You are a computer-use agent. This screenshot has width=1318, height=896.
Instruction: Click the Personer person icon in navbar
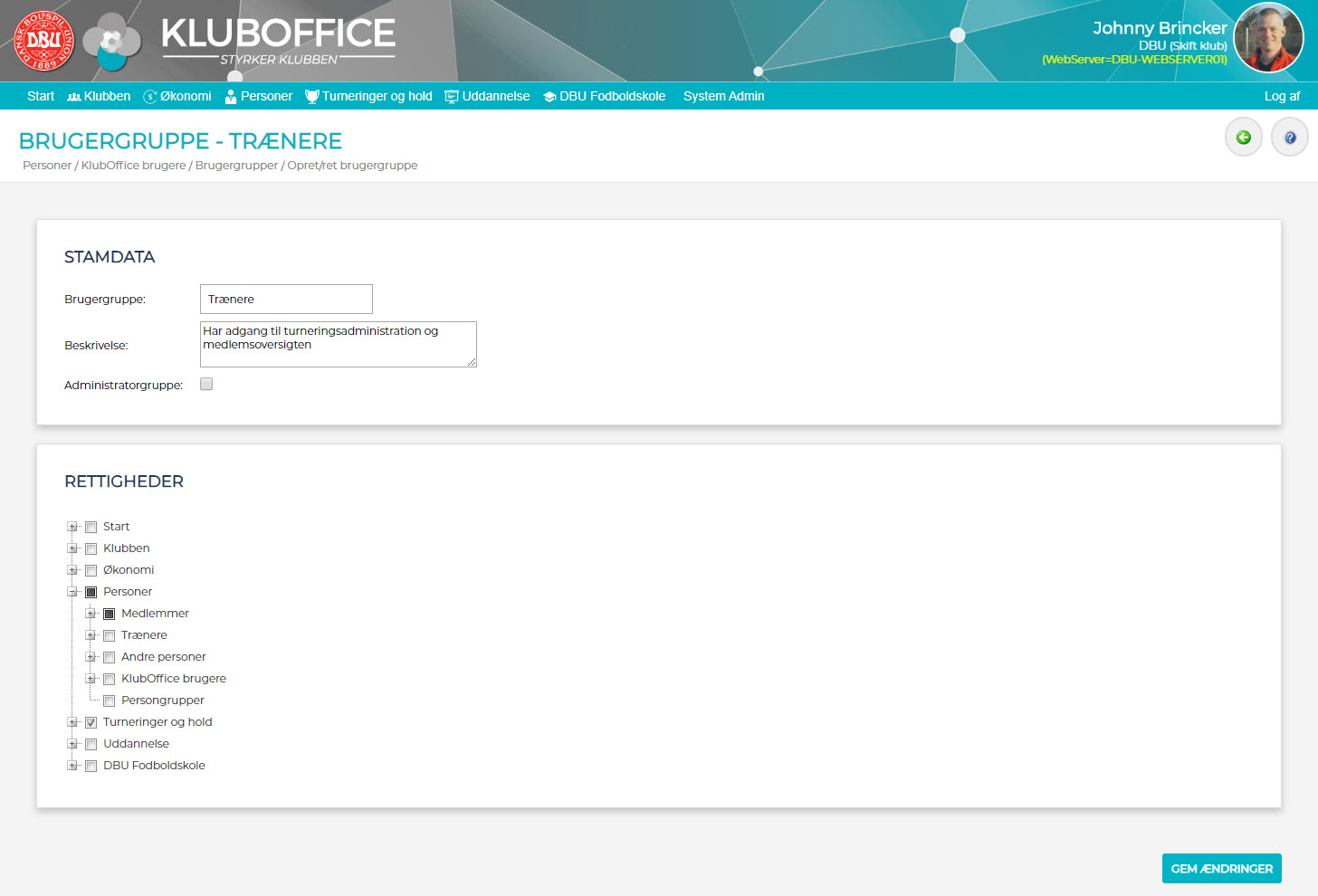(x=231, y=96)
